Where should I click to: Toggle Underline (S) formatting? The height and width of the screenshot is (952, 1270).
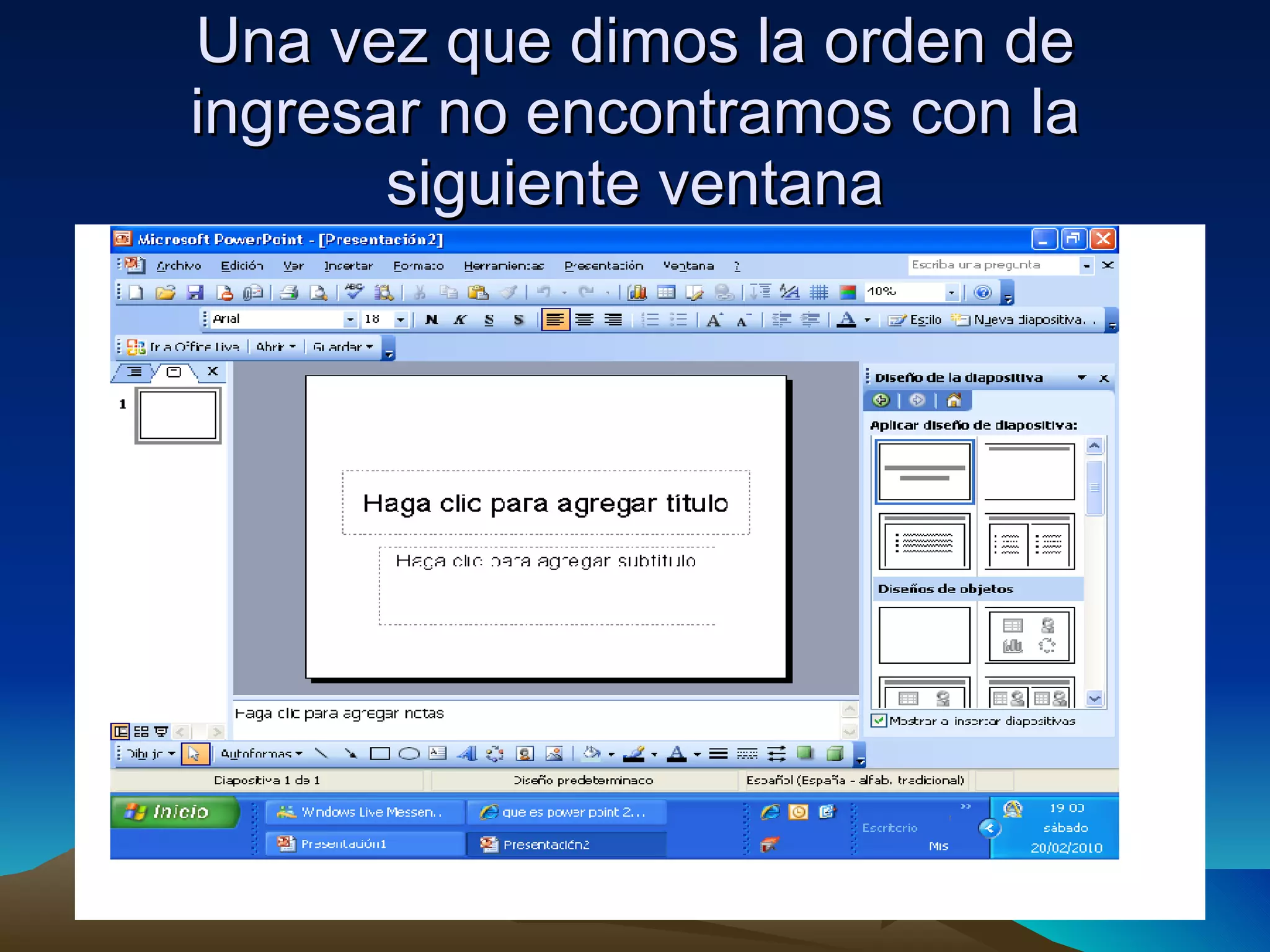click(x=489, y=320)
